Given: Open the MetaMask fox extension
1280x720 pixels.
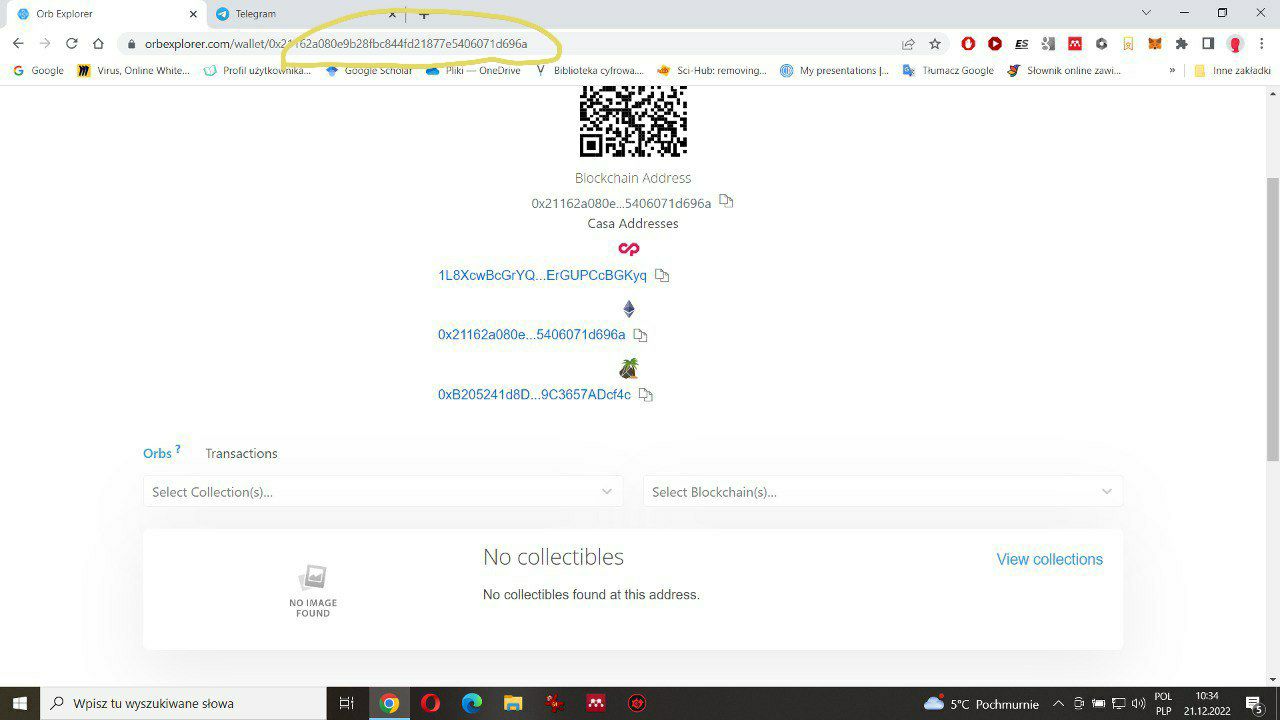Looking at the screenshot, I should click(x=1155, y=44).
